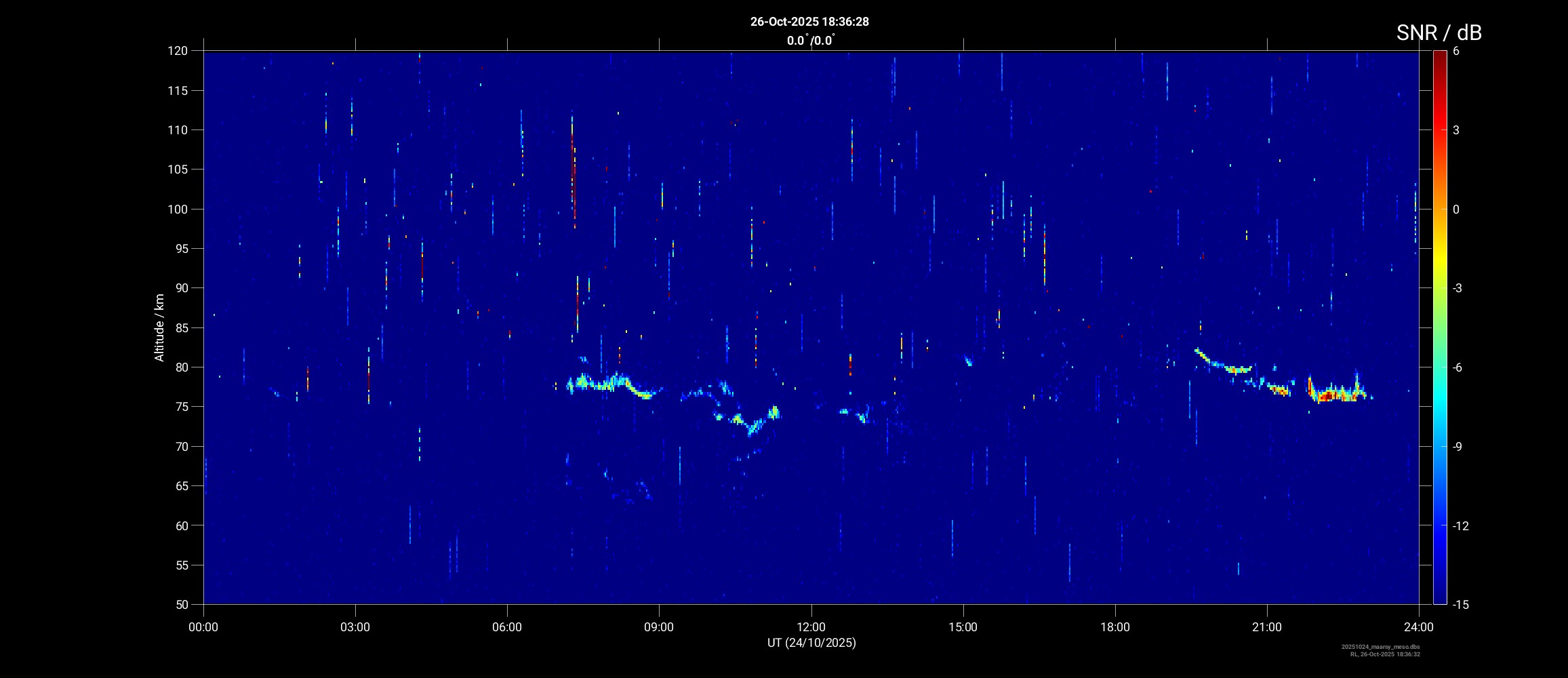Select the 120 altitude tick label

click(177, 51)
